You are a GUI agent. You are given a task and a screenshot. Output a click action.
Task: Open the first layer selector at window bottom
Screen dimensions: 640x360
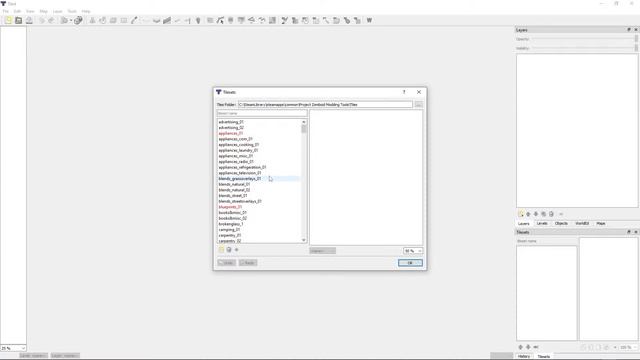click(x=33, y=356)
